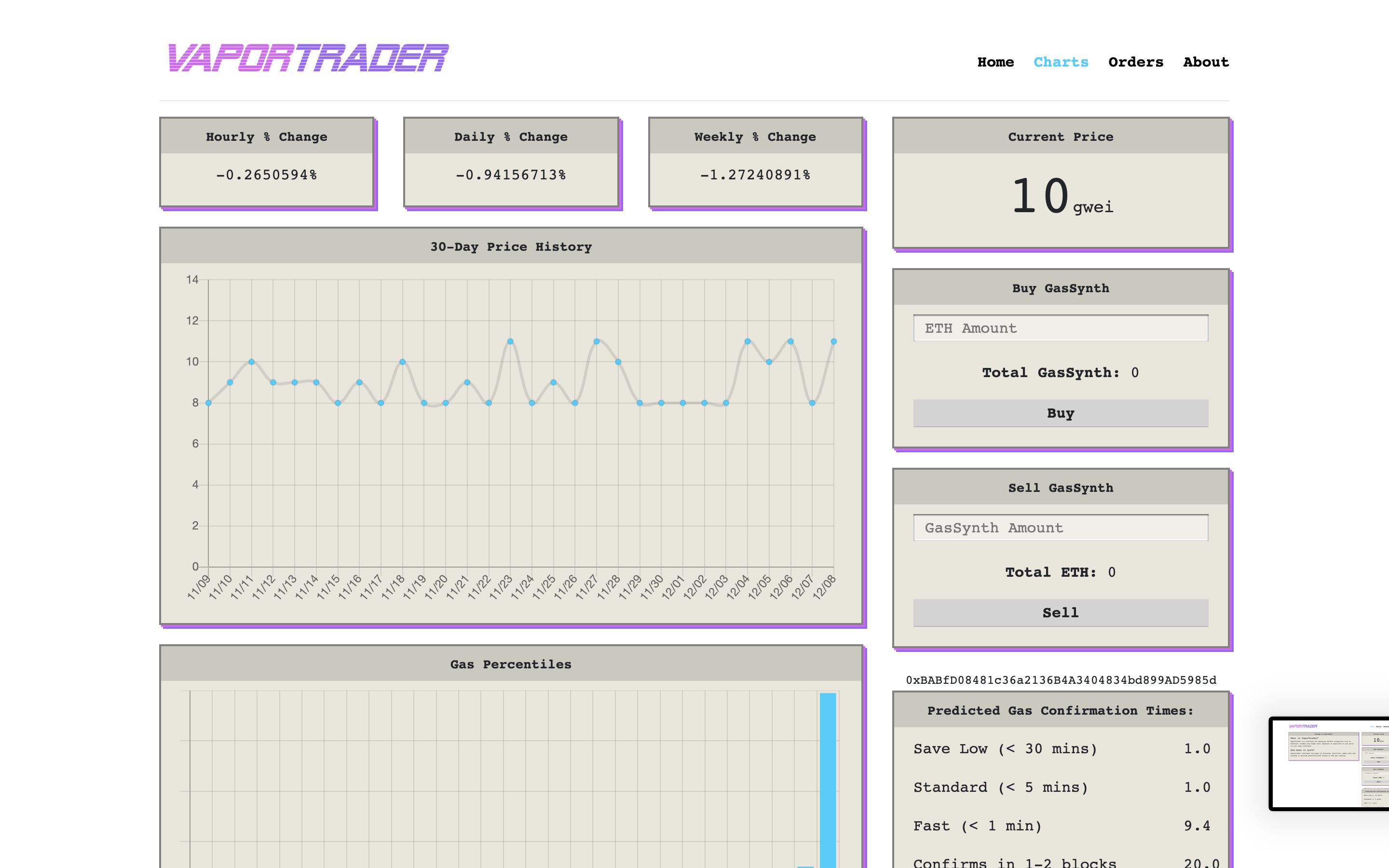Click the 11/23 peak data point

click(510, 341)
